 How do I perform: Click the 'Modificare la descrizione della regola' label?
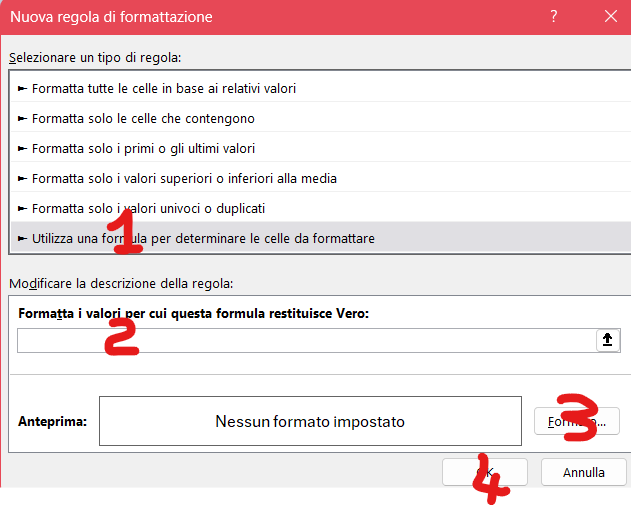coord(120,284)
